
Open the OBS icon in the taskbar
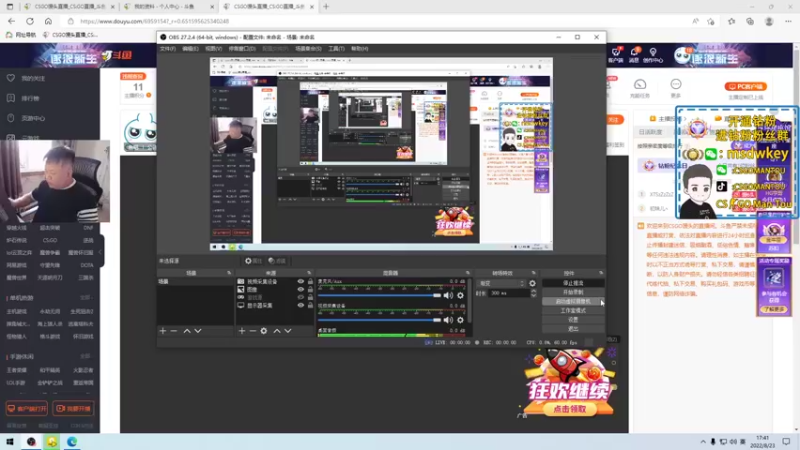tap(31, 442)
